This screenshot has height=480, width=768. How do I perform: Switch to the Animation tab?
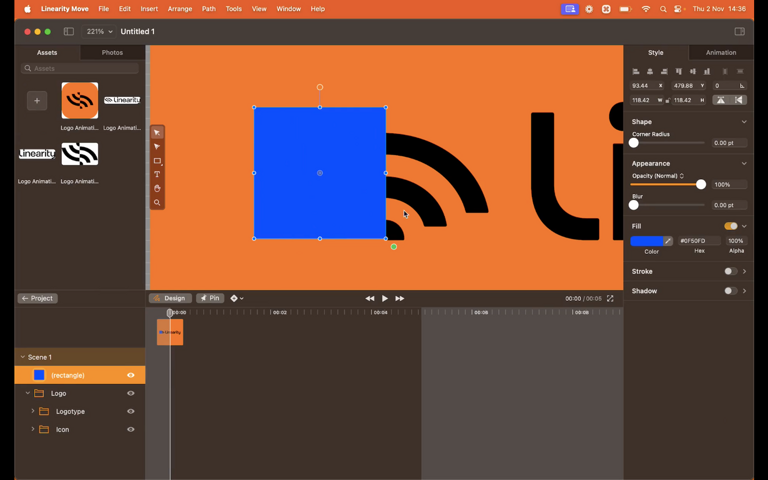(x=720, y=52)
